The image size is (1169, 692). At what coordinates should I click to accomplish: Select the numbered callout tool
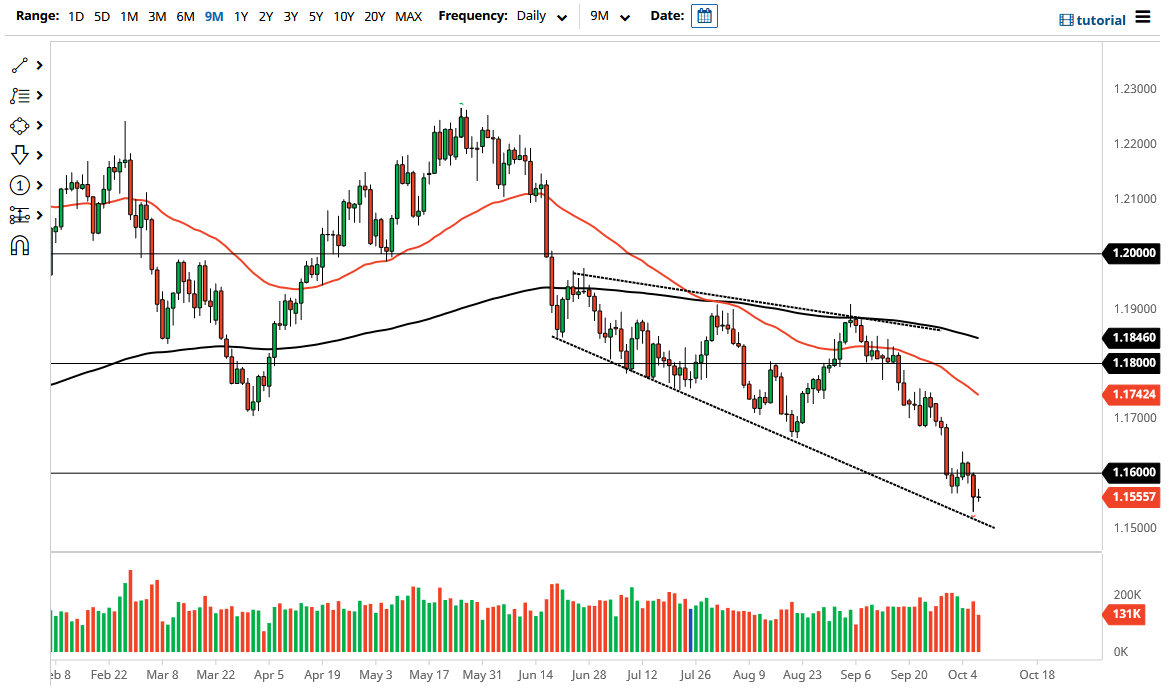[18, 185]
